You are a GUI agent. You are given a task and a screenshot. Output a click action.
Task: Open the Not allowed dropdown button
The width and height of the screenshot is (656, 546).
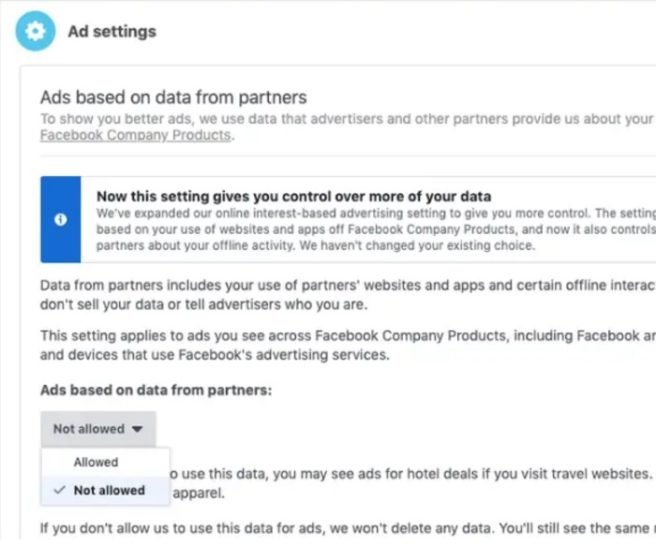point(98,429)
